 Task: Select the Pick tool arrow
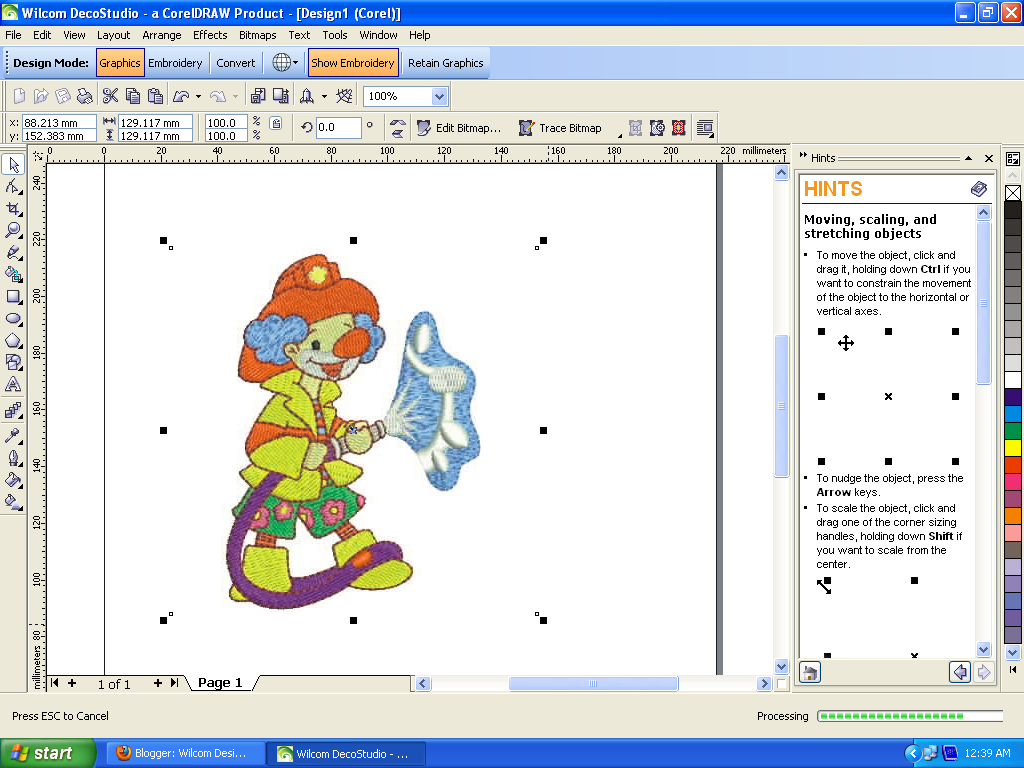[14, 165]
